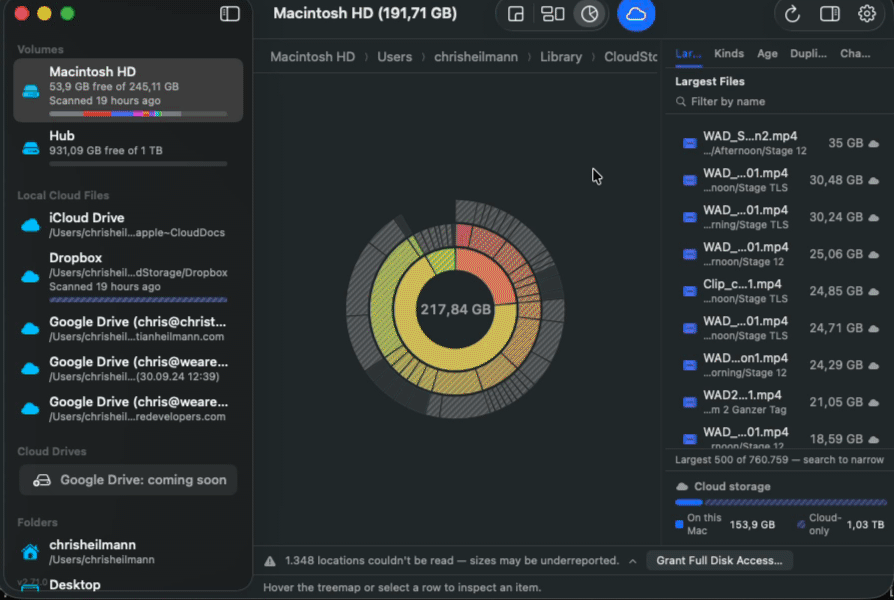This screenshot has width=894, height=600.
Task: Select Google Drive entry ending redevelopers.com
Action: [128, 408]
